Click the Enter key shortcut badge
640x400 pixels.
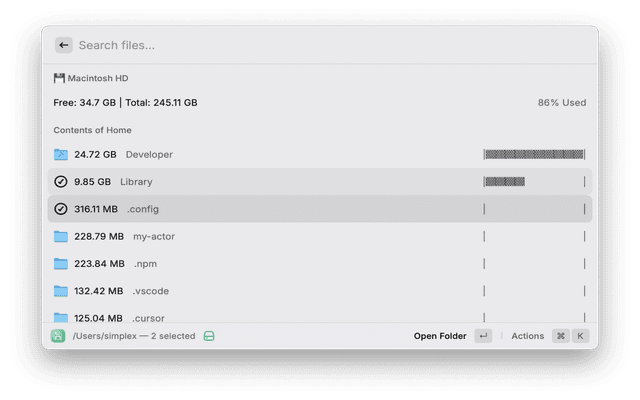pyautogui.click(x=483, y=336)
